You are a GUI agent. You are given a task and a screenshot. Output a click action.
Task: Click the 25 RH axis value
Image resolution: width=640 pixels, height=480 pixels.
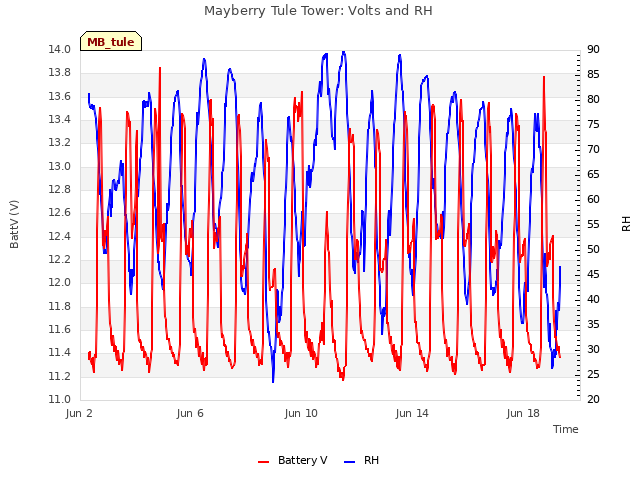coord(593,375)
